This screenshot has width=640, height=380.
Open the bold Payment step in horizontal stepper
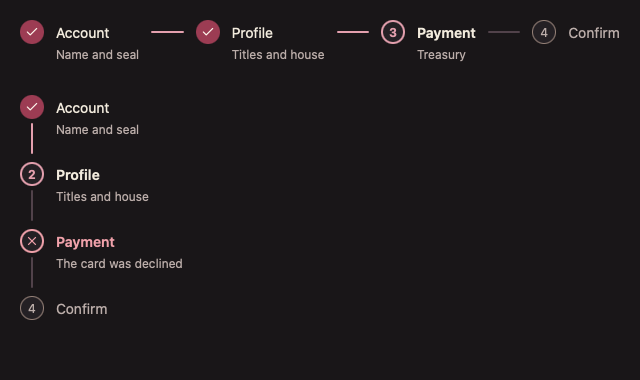(446, 33)
